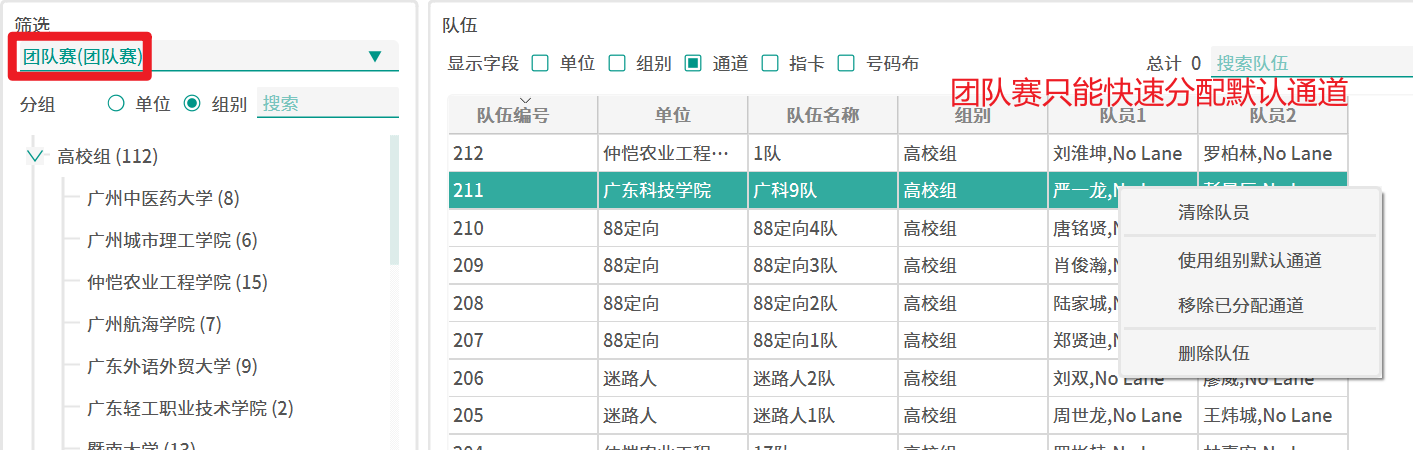Collapse the 高校组 tree node
The image size is (1413, 450).
point(36,156)
